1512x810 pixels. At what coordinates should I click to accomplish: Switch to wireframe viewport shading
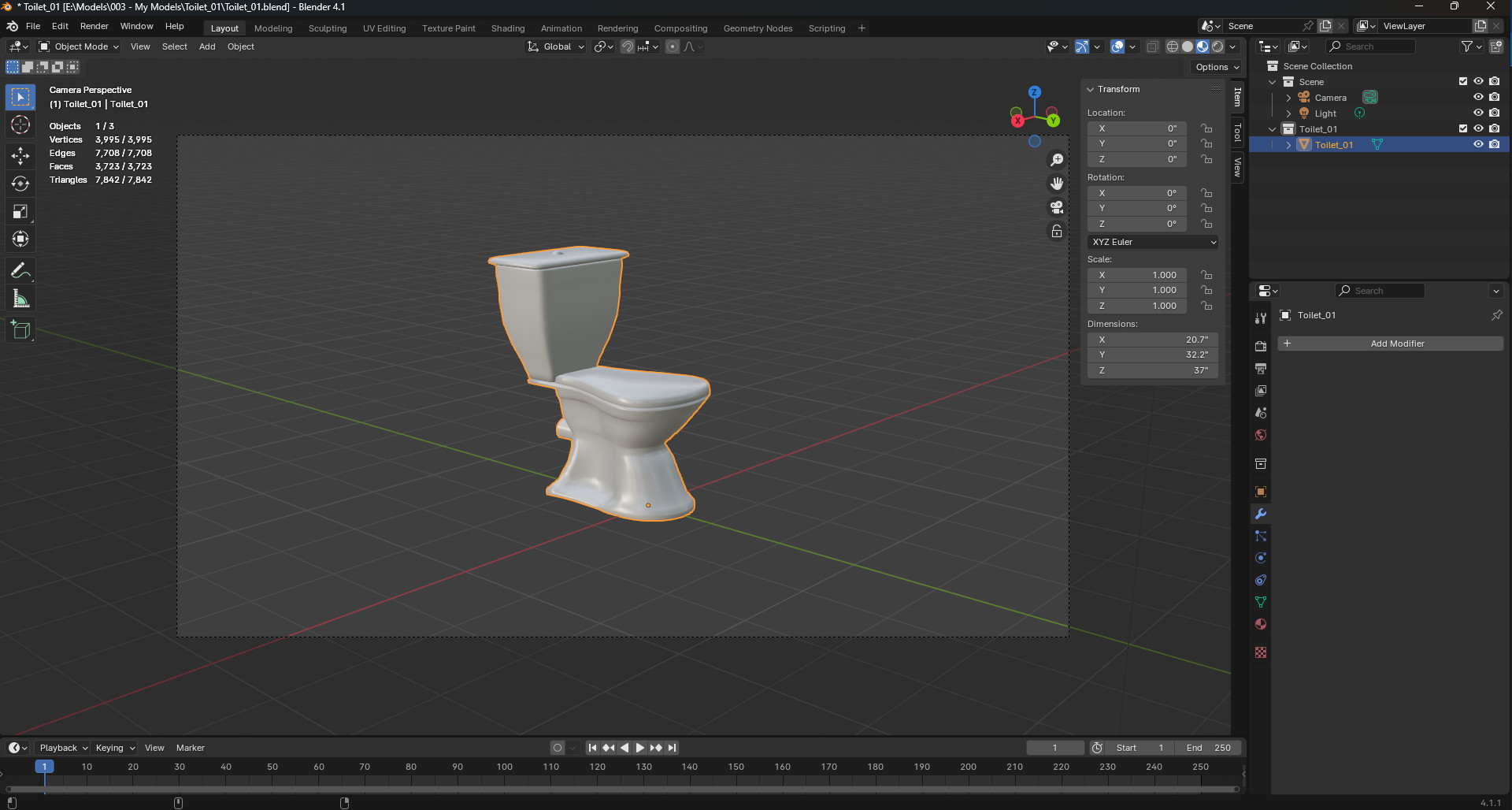[1173, 46]
